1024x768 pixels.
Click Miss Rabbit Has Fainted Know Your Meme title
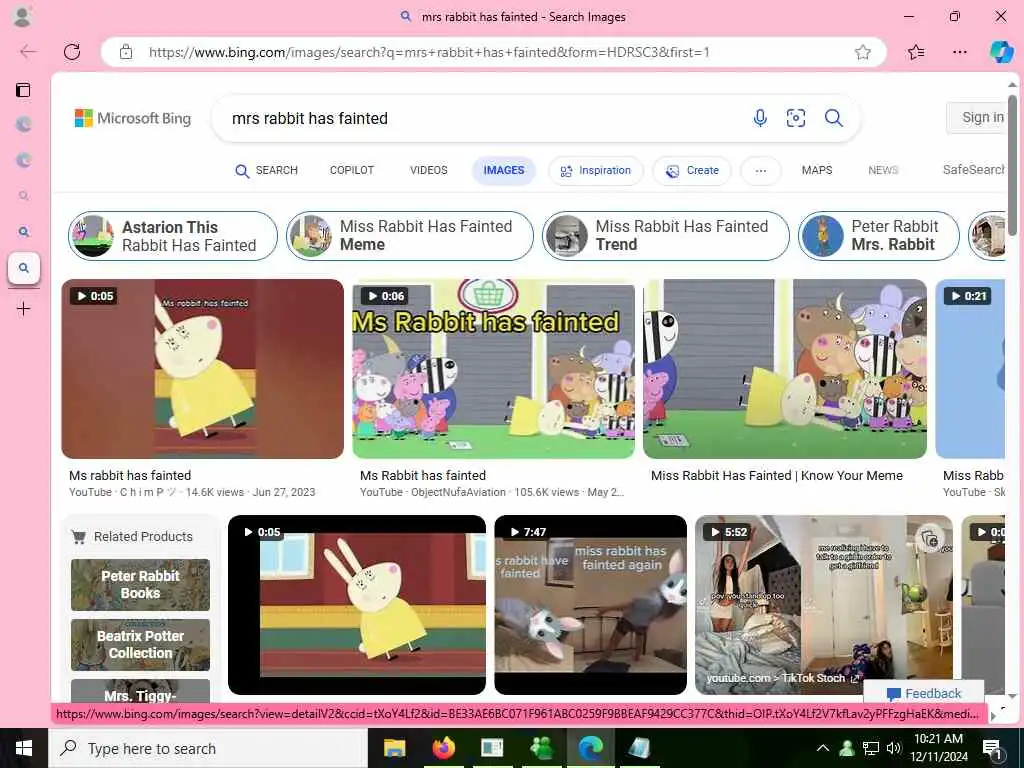tap(777, 475)
